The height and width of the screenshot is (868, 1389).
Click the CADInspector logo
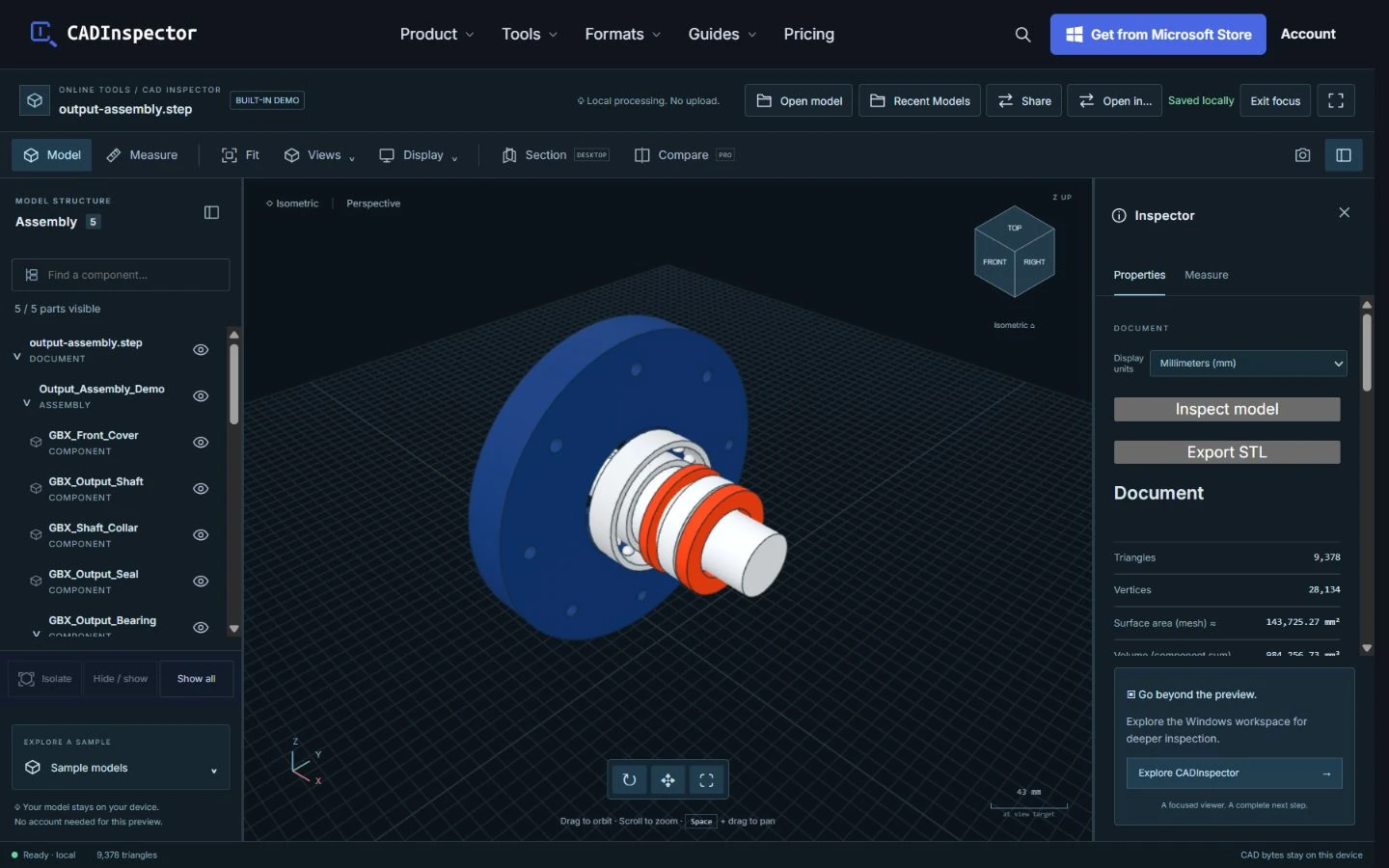pos(114,34)
